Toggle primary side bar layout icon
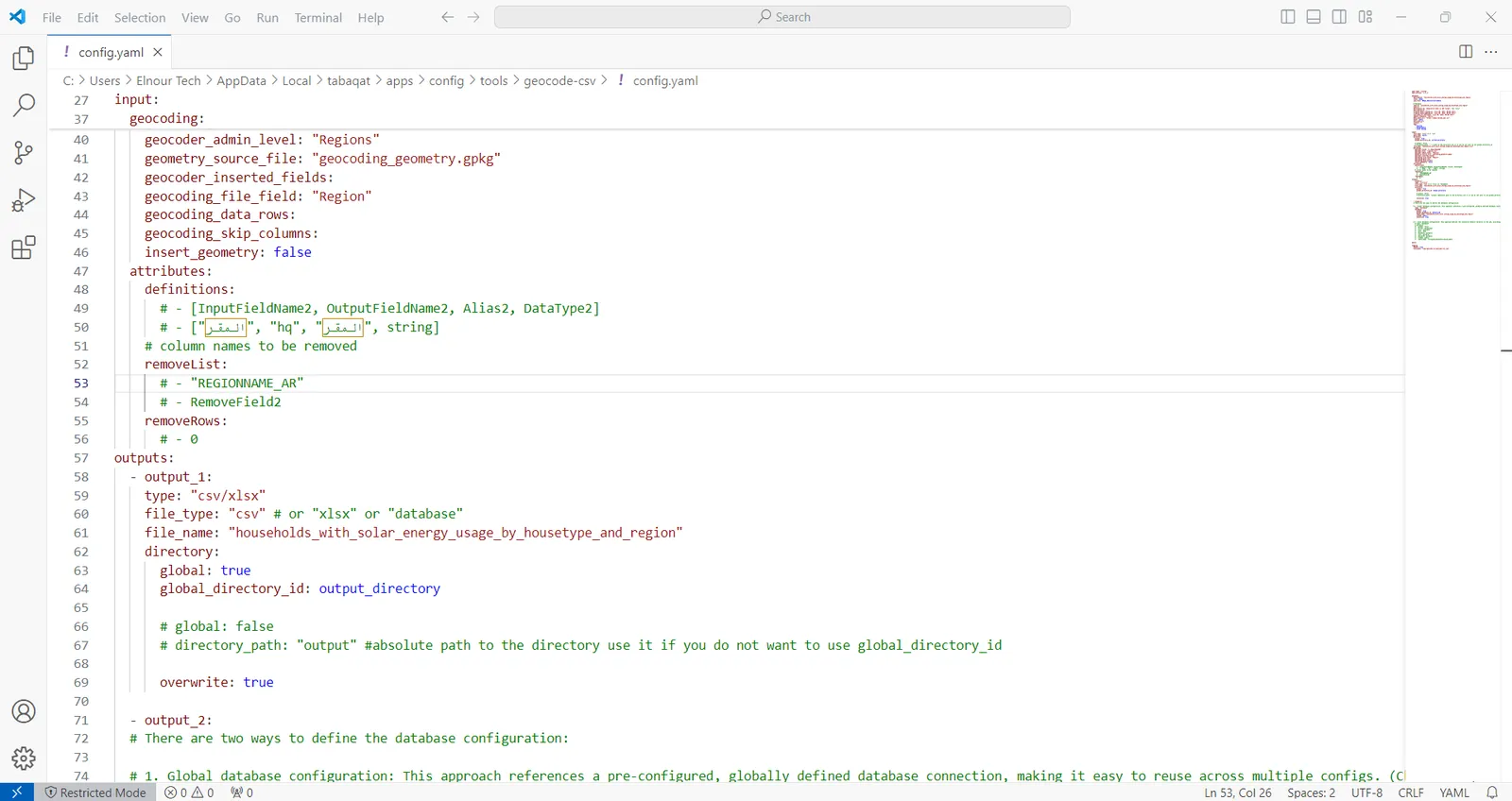Viewport: 1512px width, 801px height. click(1288, 17)
